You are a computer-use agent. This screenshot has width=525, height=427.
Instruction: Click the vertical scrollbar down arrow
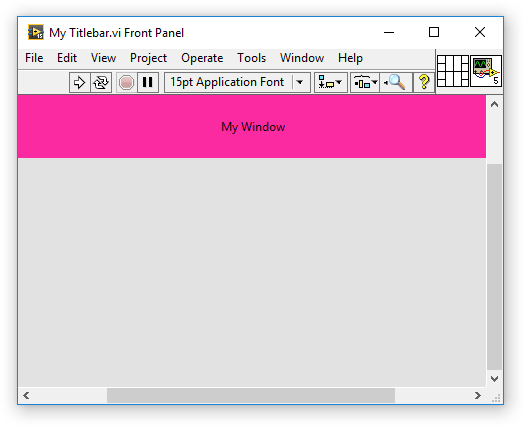pos(494,379)
